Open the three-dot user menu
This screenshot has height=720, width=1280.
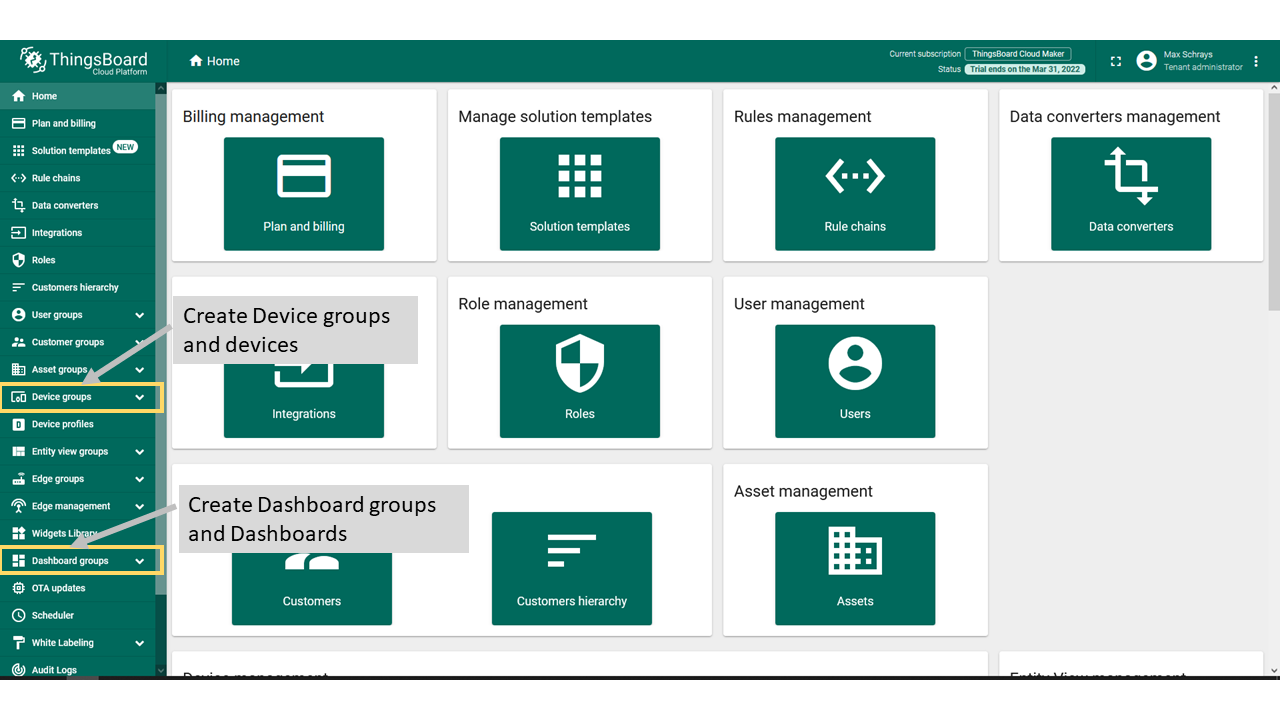point(1257,61)
